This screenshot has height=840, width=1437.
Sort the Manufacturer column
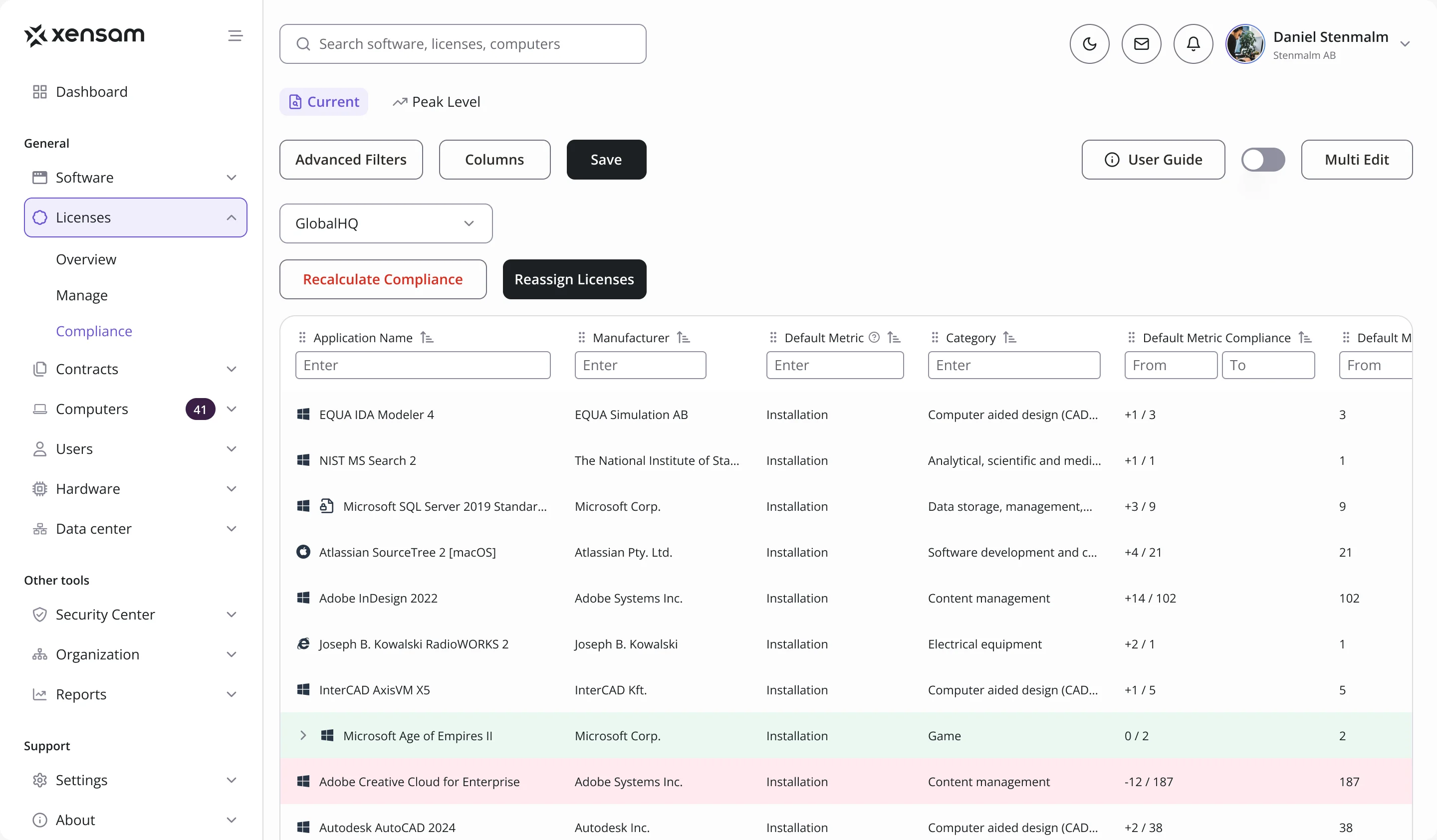pyautogui.click(x=683, y=337)
